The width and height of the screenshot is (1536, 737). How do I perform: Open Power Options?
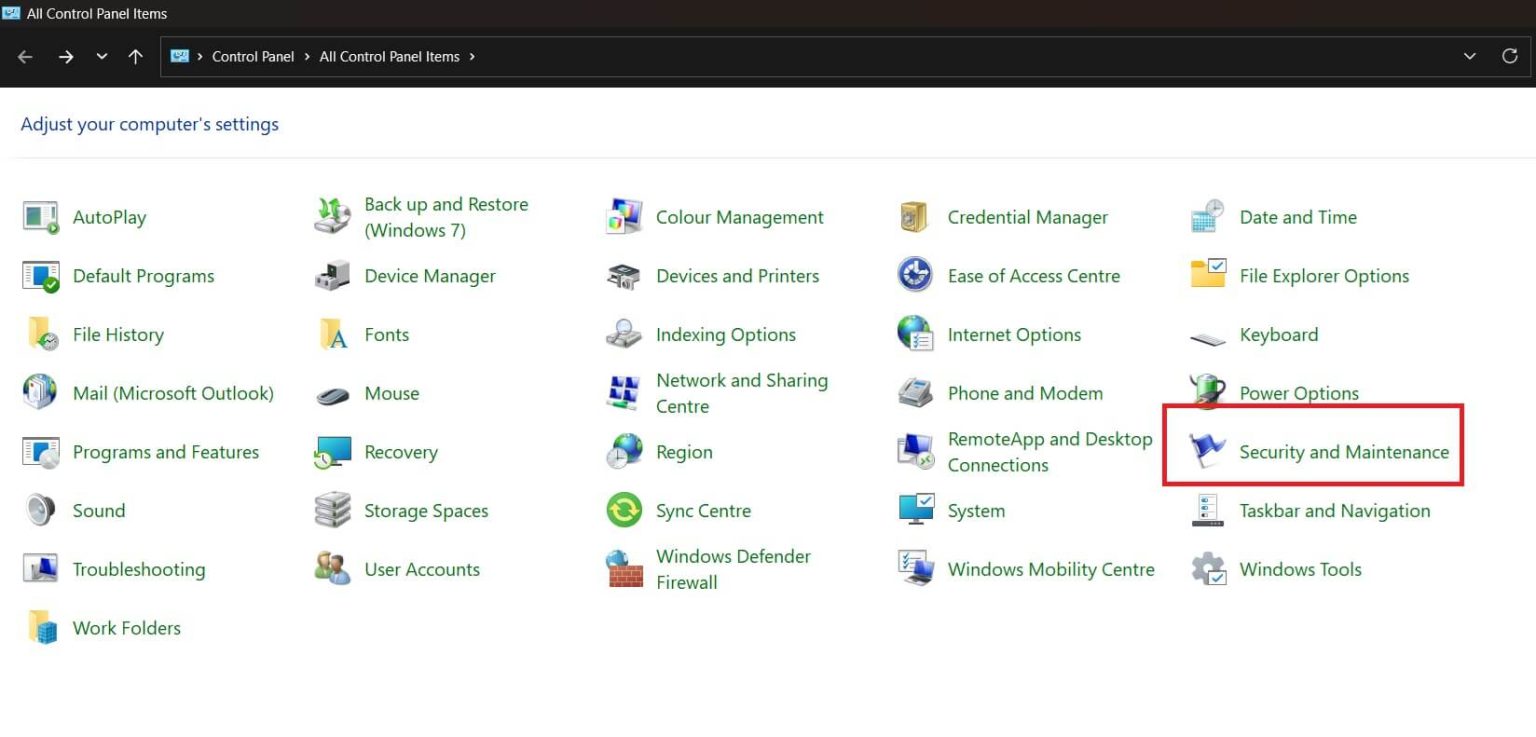(x=1298, y=393)
